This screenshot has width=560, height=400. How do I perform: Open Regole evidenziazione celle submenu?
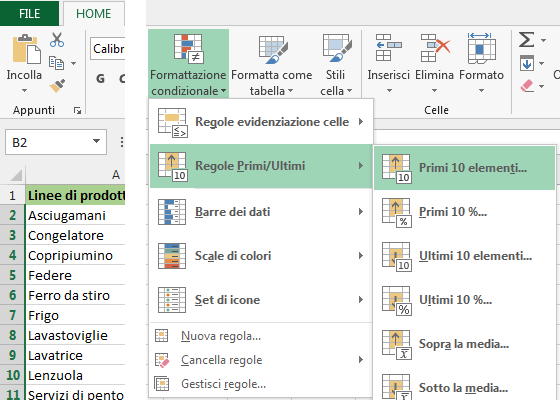point(261,122)
